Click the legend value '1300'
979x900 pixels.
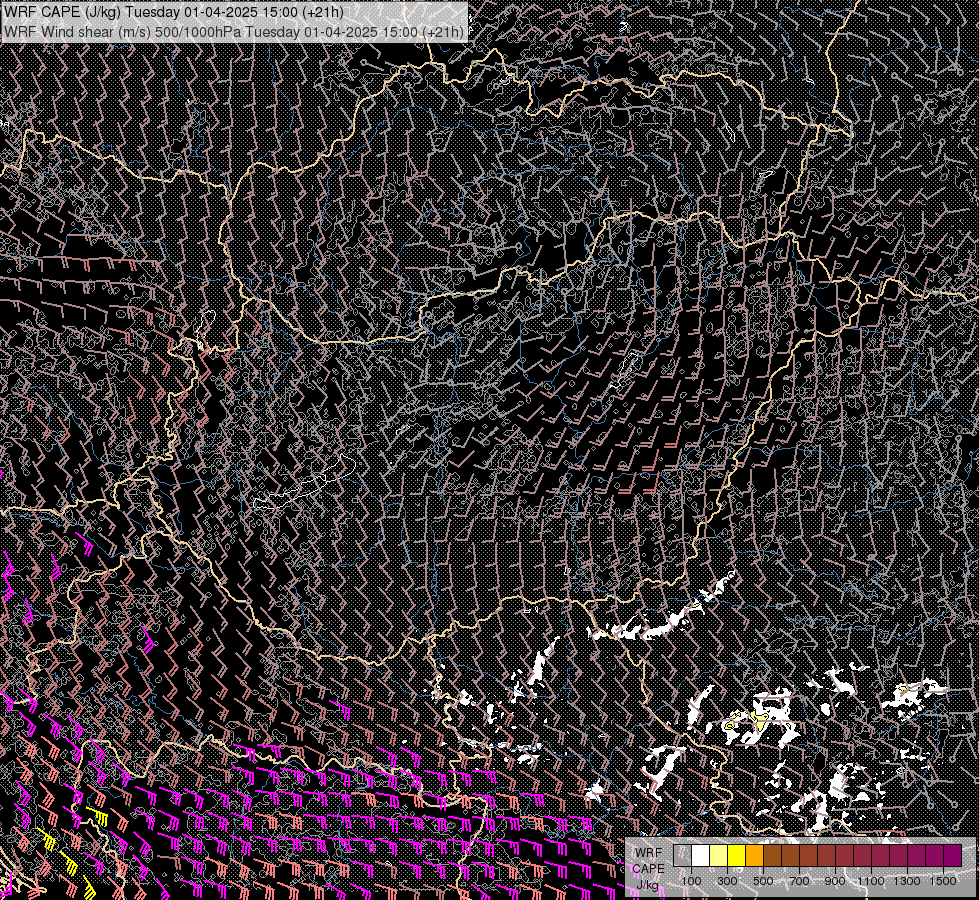(x=907, y=881)
